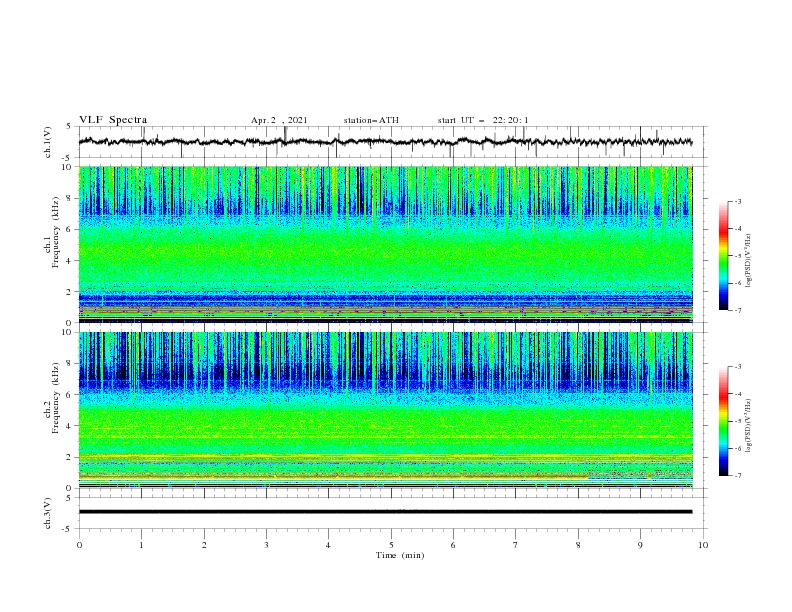This screenshot has width=792, height=612.
Task: Click the 'station=ATH' header label
Action: click(x=371, y=120)
